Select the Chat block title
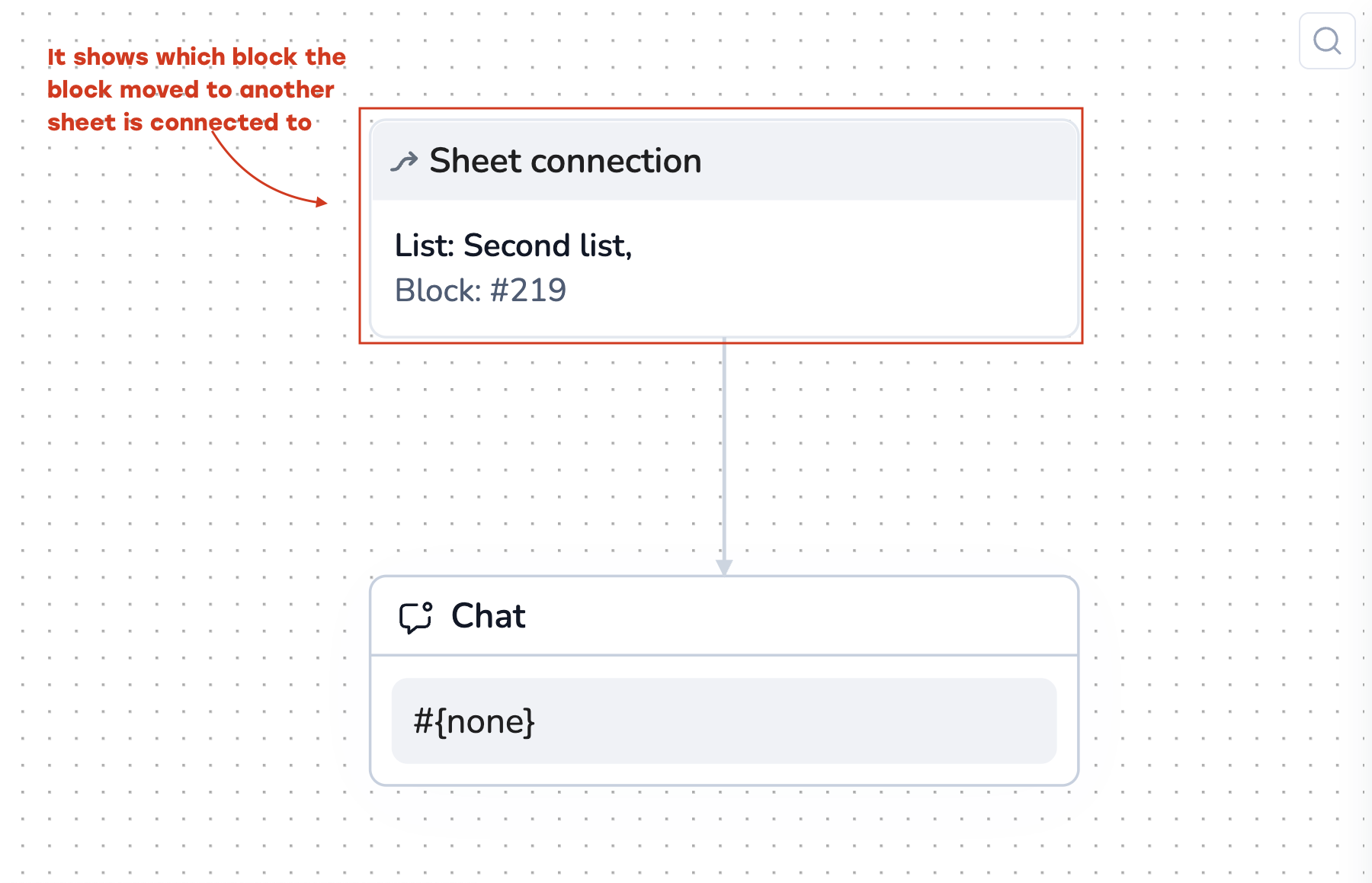This screenshot has height=883, width=1372. pyautogui.click(x=488, y=616)
